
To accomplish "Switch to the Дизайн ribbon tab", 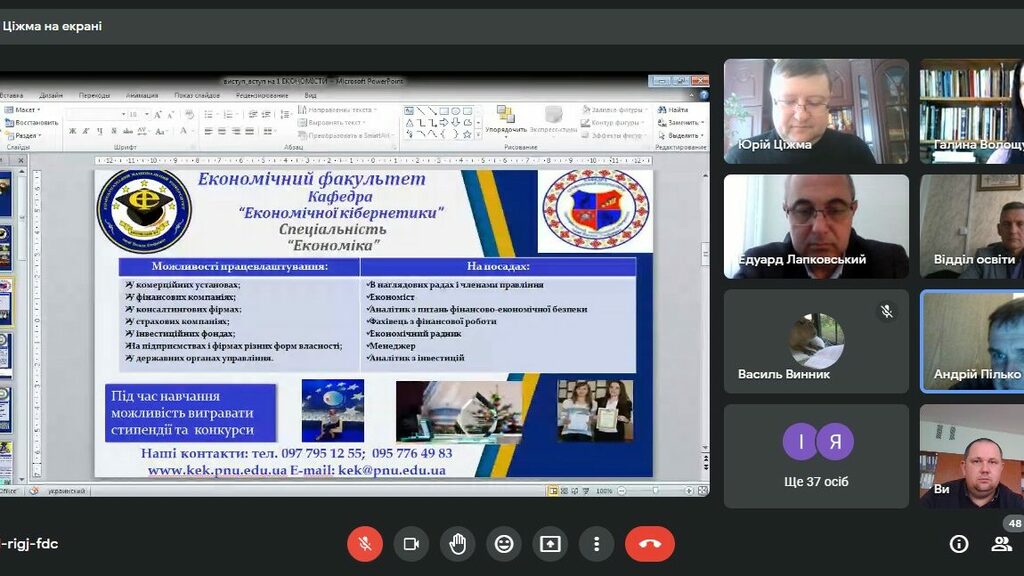I will 51,95.
